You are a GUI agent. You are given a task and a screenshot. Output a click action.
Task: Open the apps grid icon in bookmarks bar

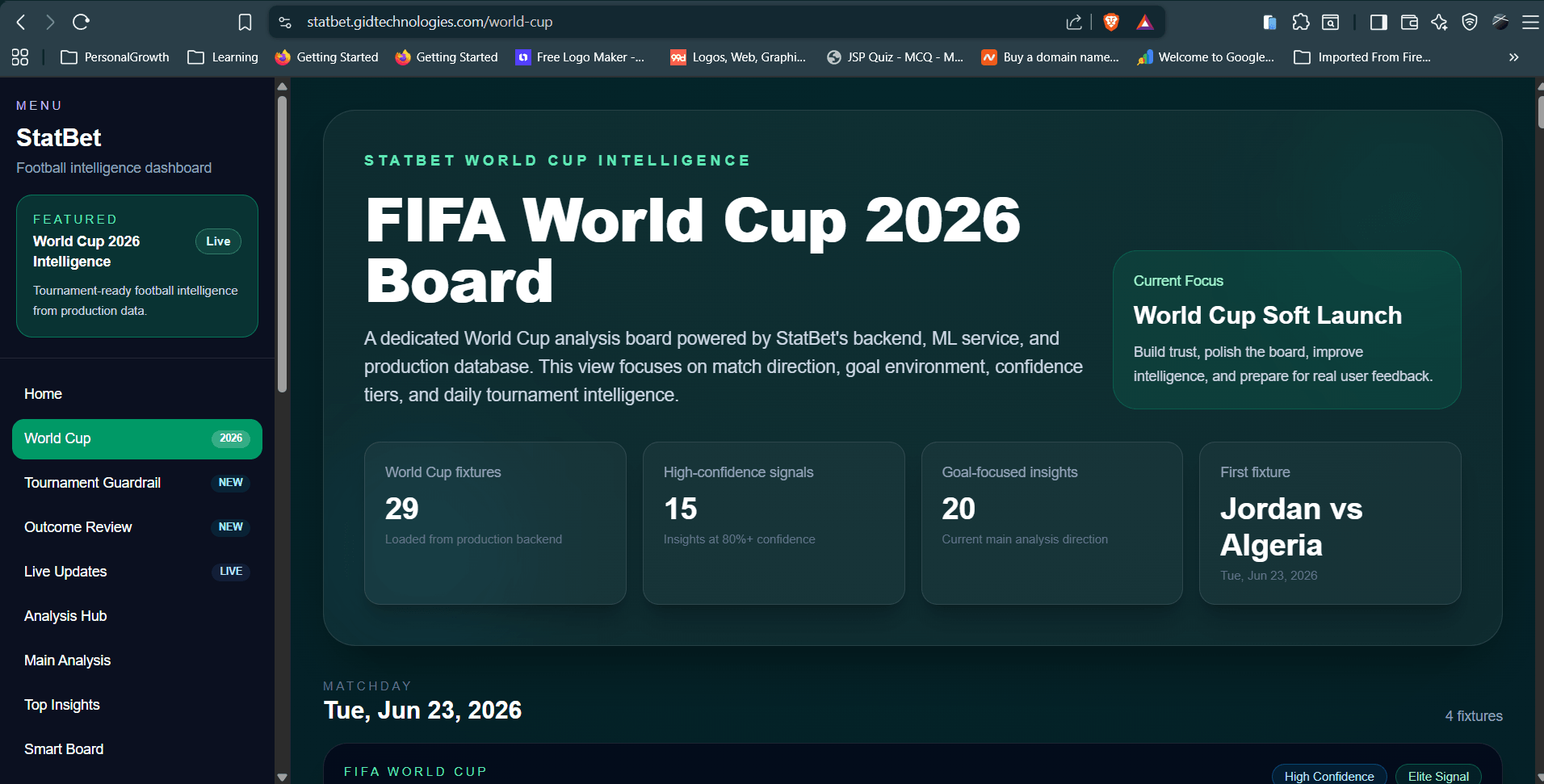[20, 57]
